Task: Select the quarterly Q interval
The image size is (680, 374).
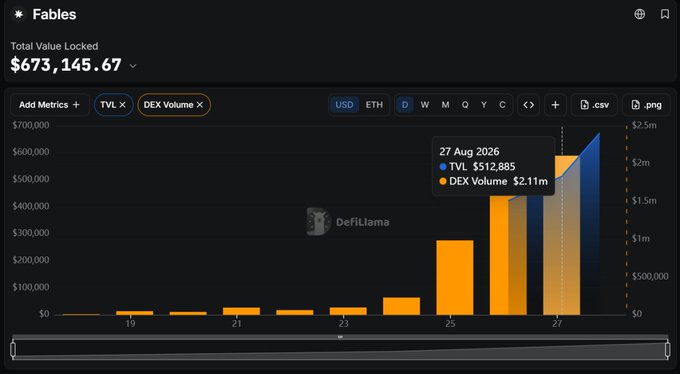Action: (x=465, y=105)
